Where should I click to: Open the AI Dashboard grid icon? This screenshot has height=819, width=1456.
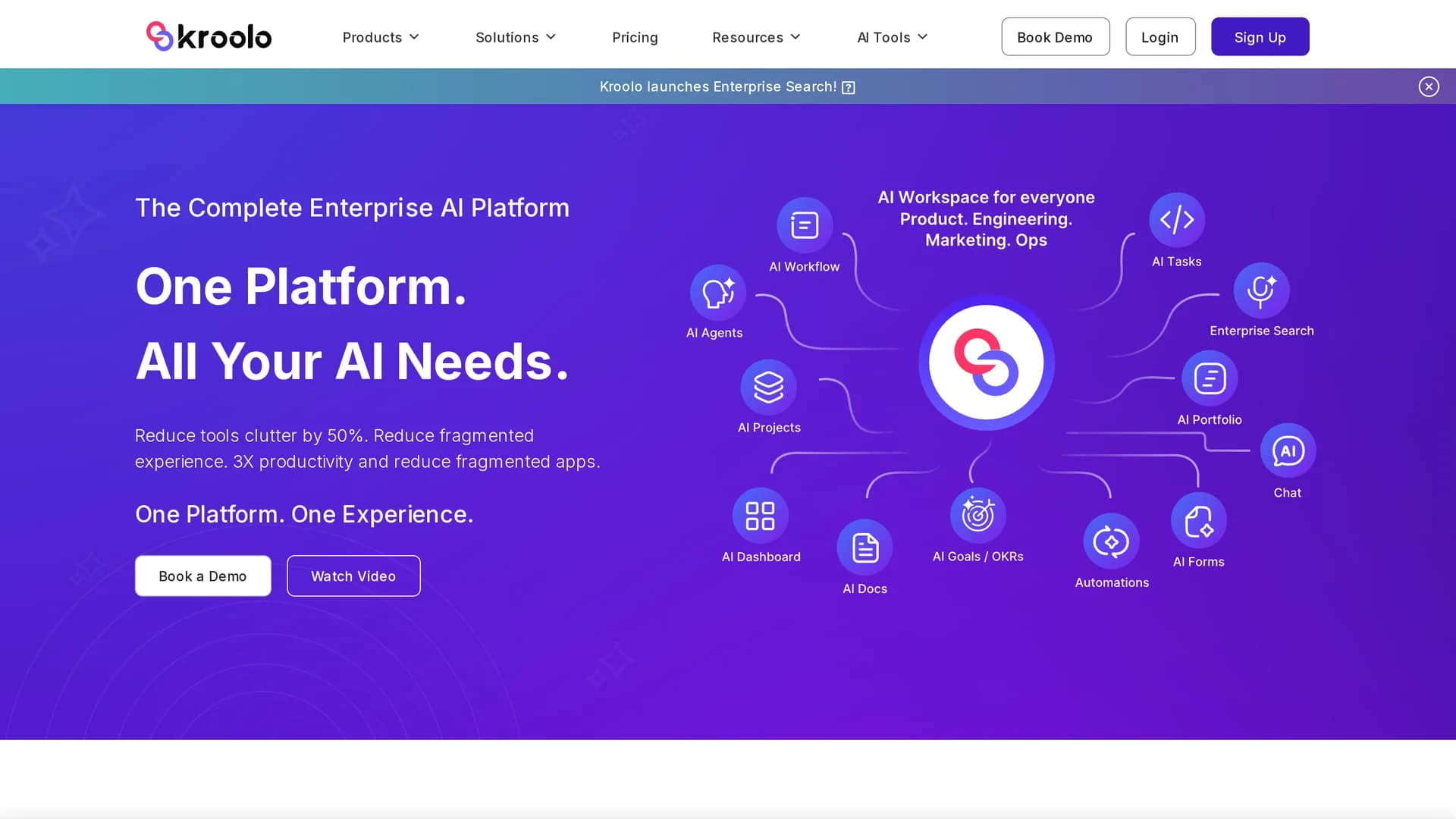click(760, 516)
